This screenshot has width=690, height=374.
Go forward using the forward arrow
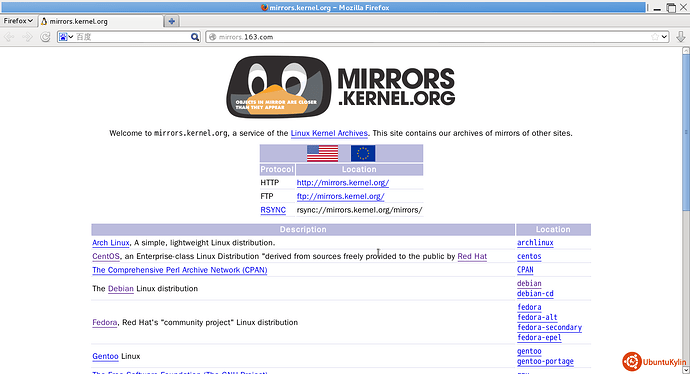pyautogui.click(x=27, y=37)
